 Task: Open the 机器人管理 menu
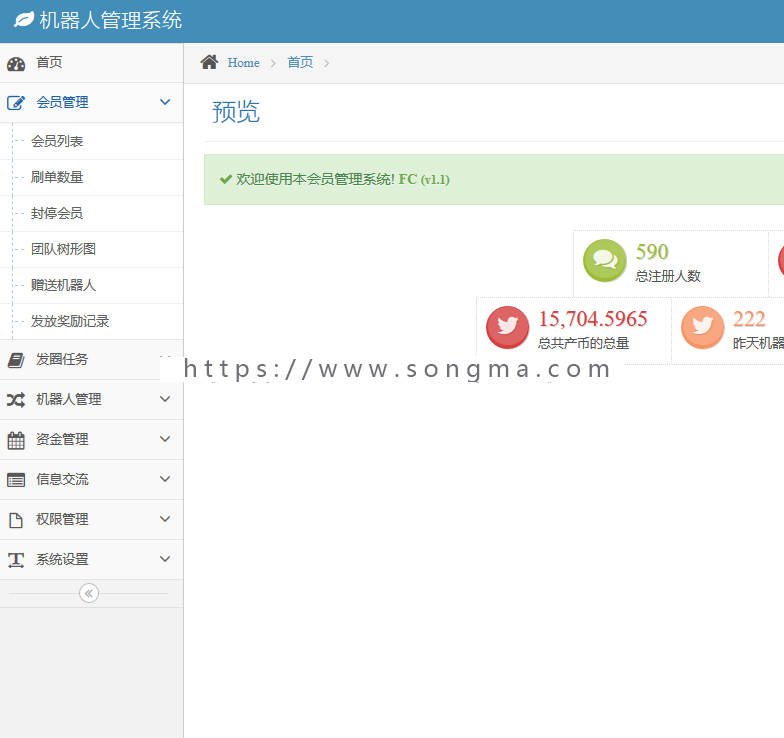coord(92,400)
